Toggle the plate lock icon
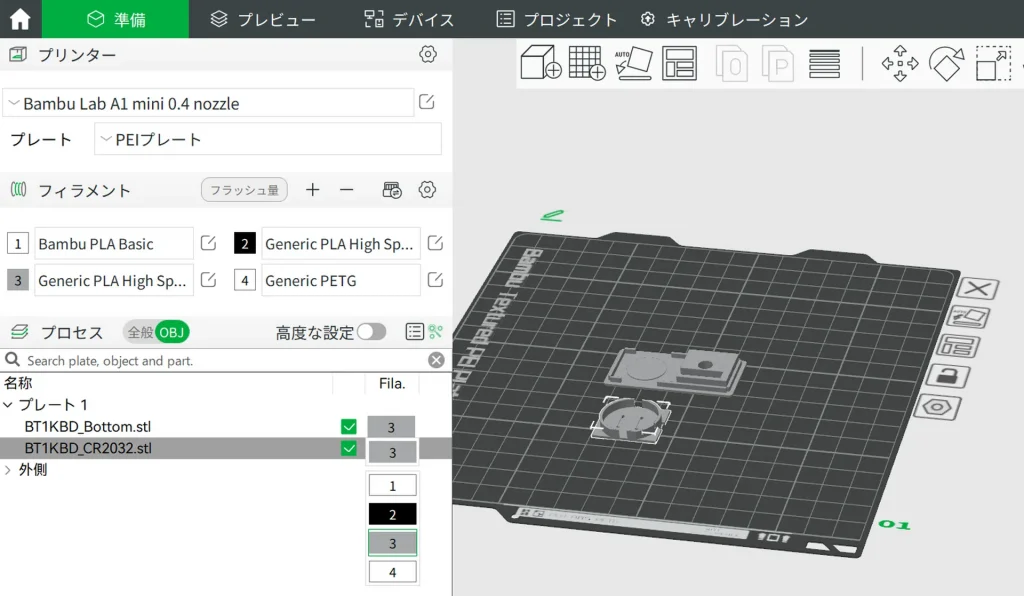The width and height of the screenshot is (1024, 596). pyautogui.click(x=948, y=377)
